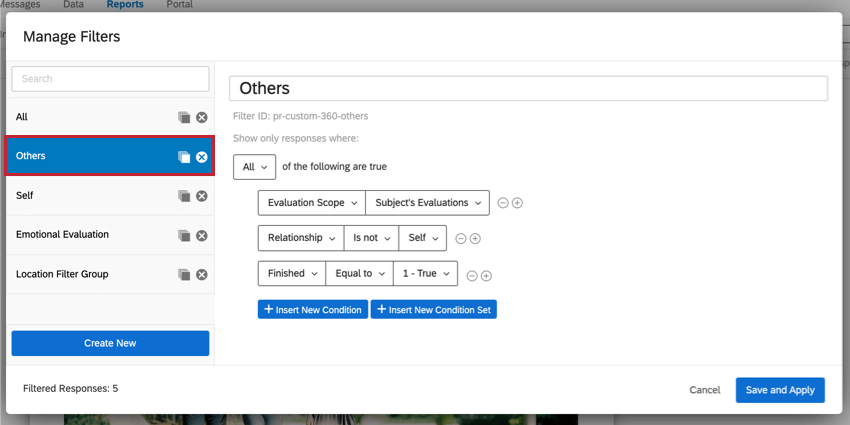Duplicate the Location Filter Group filter
The width and height of the screenshot is (850, 425).
coord(184,274)
